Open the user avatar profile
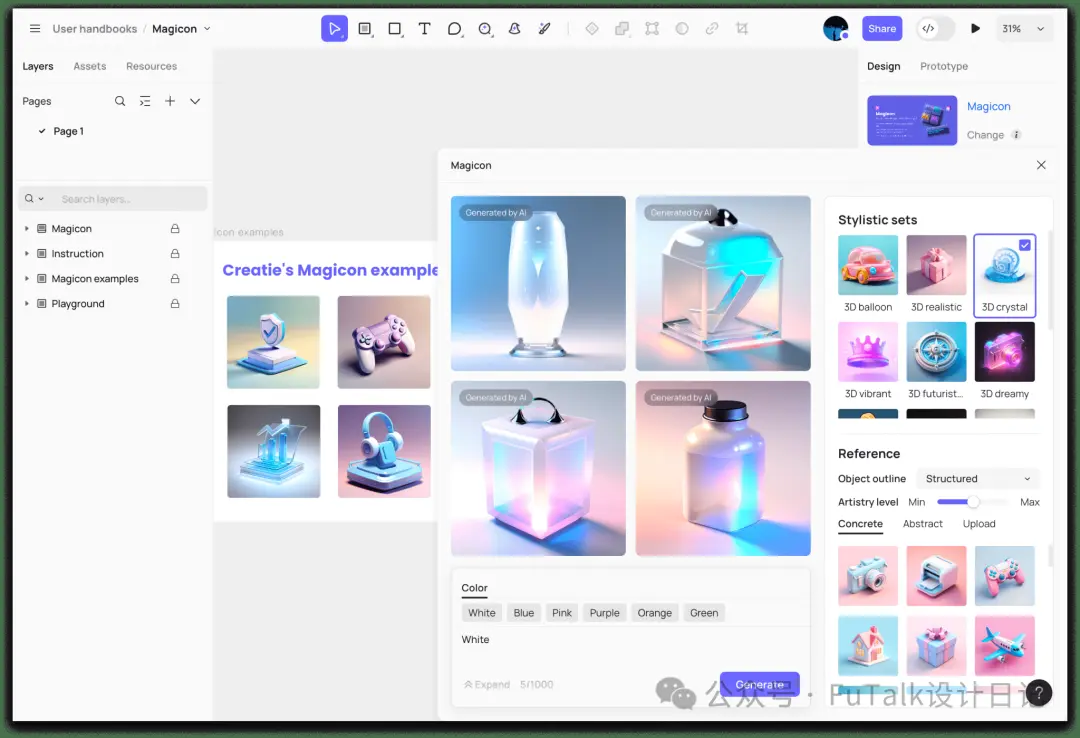The width and height of the screenshot is (1080, 738). pyautogui.click(x=835, y=29)
